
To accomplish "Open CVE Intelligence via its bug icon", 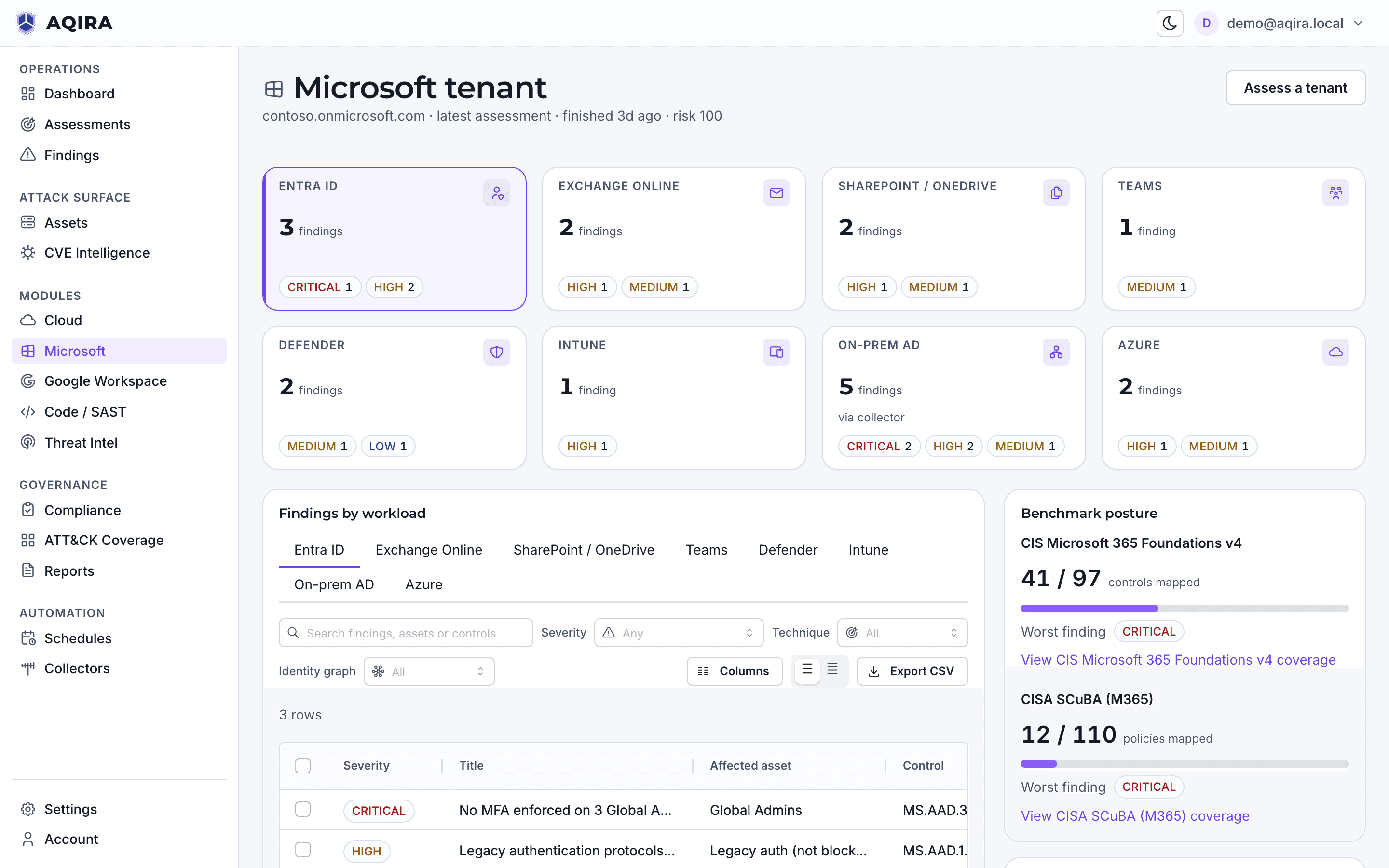I will (27, 253).
